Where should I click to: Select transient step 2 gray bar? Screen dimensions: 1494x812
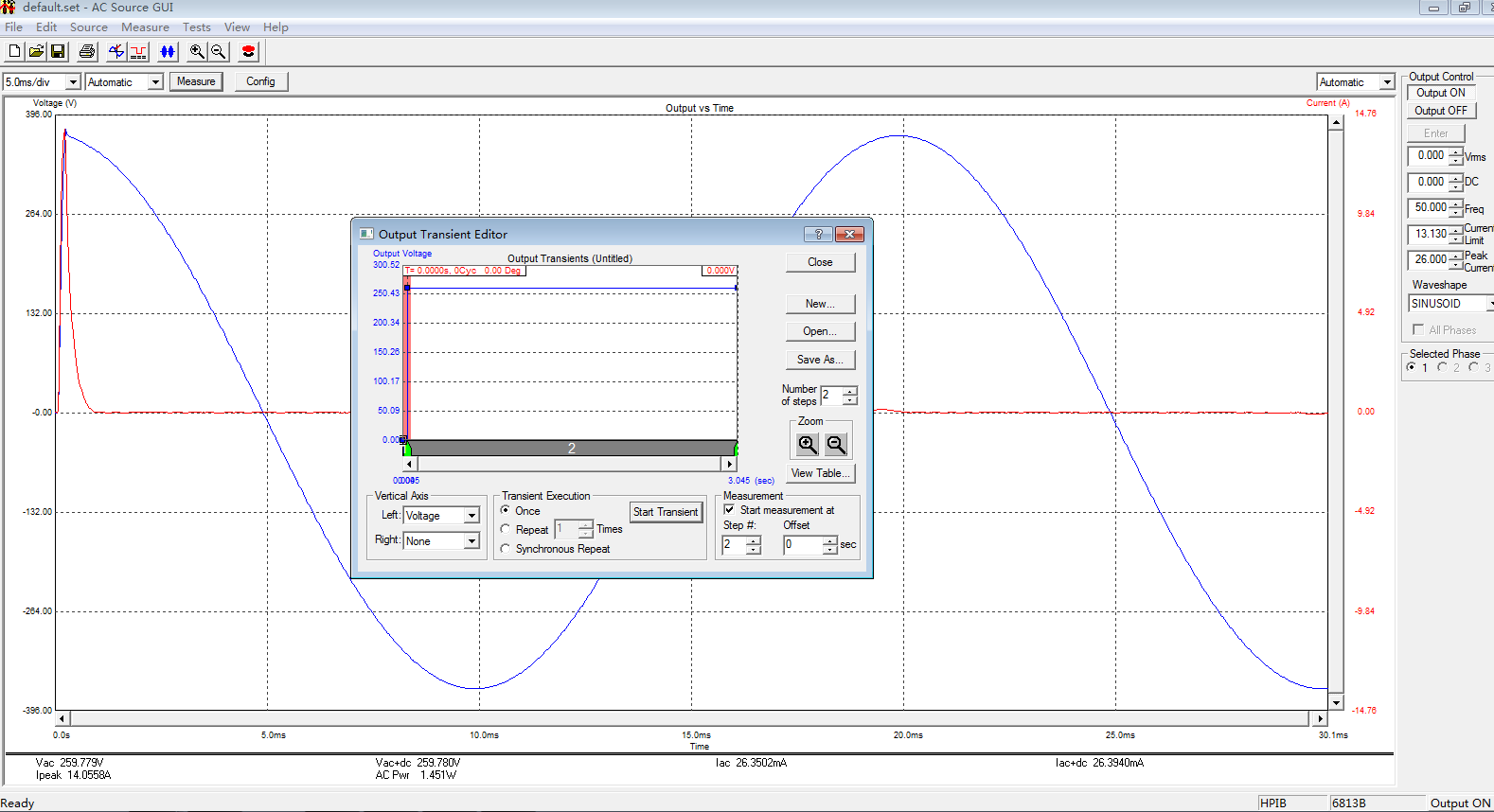coord(571,448)
